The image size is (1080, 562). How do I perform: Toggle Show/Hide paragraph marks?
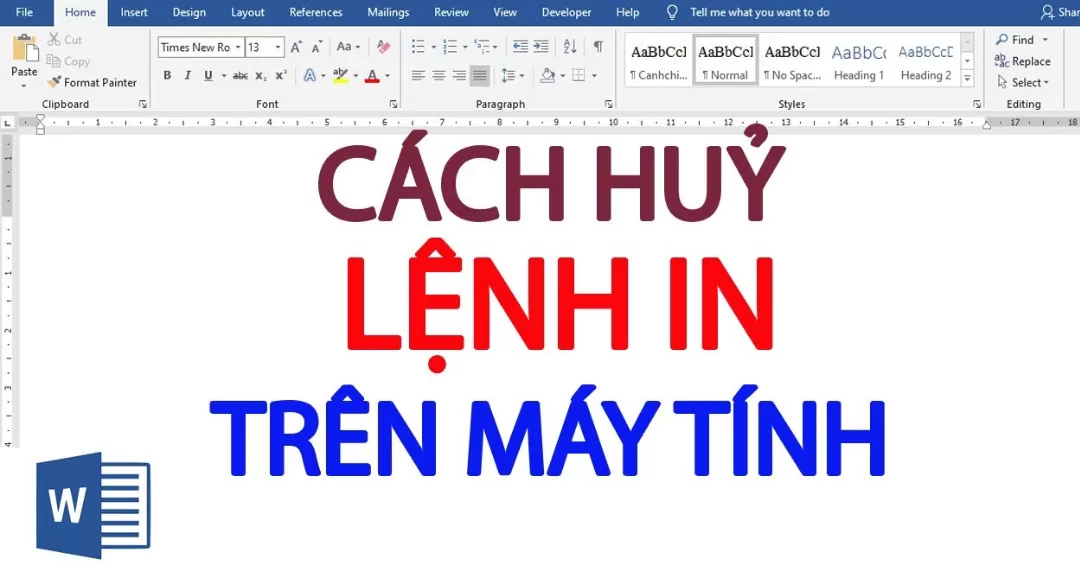point(598,47)
